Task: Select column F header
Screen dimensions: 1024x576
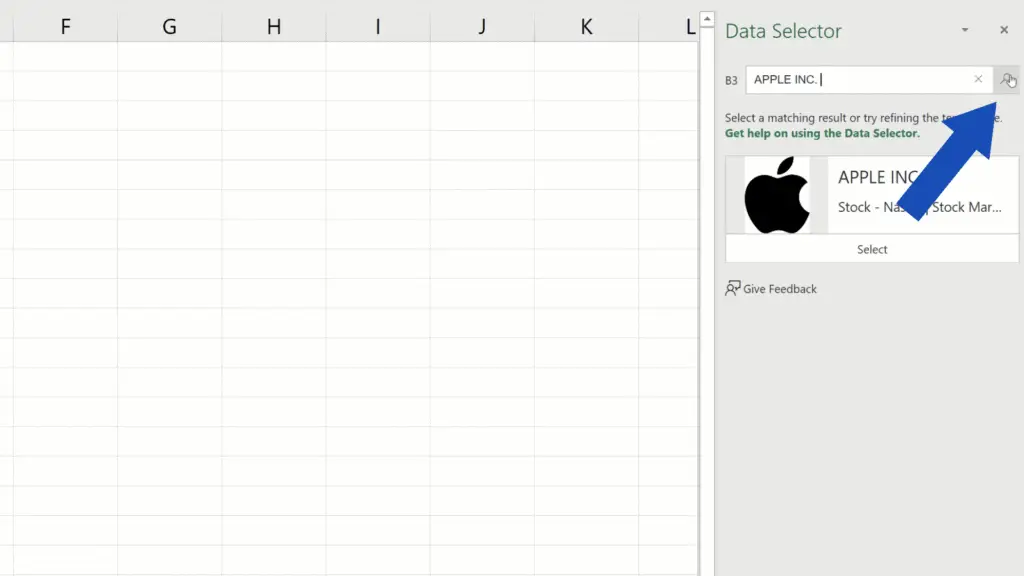Action: [x=65, y=27]
